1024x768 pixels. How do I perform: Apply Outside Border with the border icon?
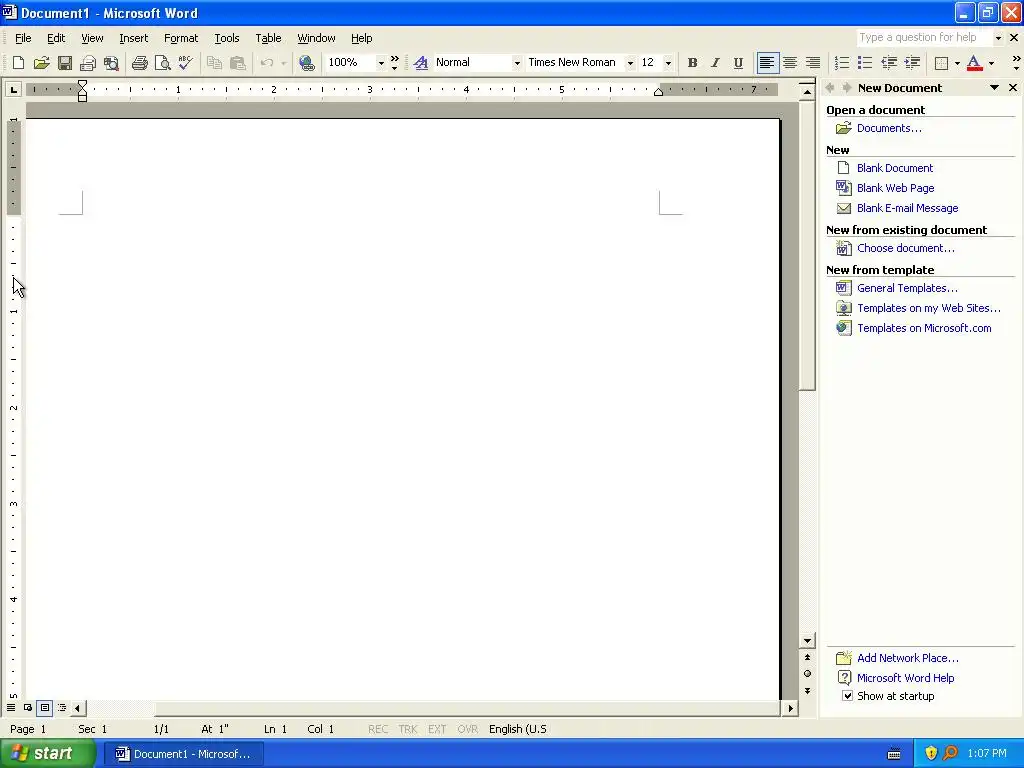(x=941, y=63)
